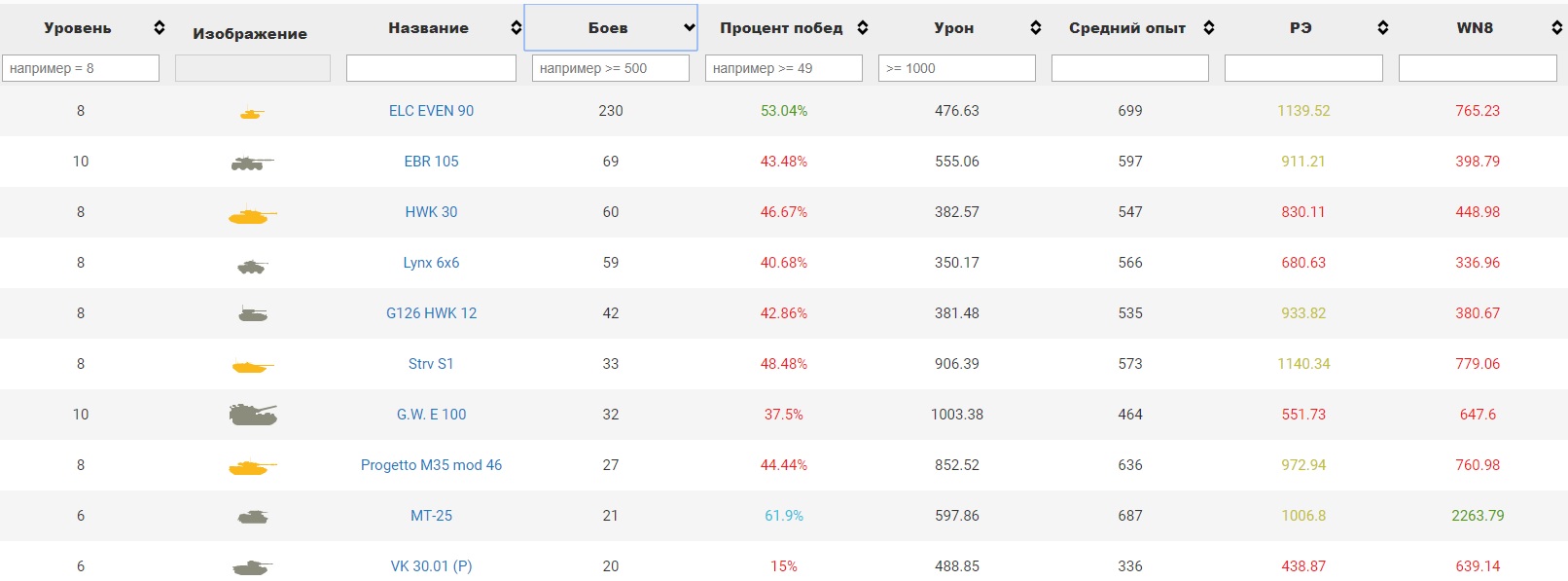Sort by Процент побед column arrows
The image size is (1568, 581).
tap(863, 27)
